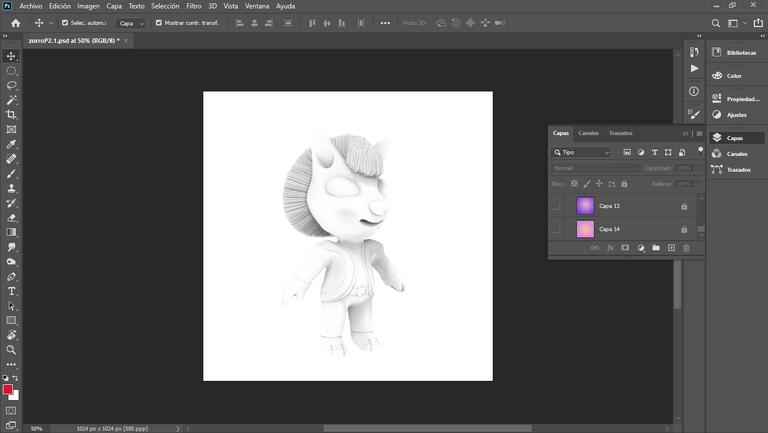
Task: Click the share document icon
Action: pos(758,23)
